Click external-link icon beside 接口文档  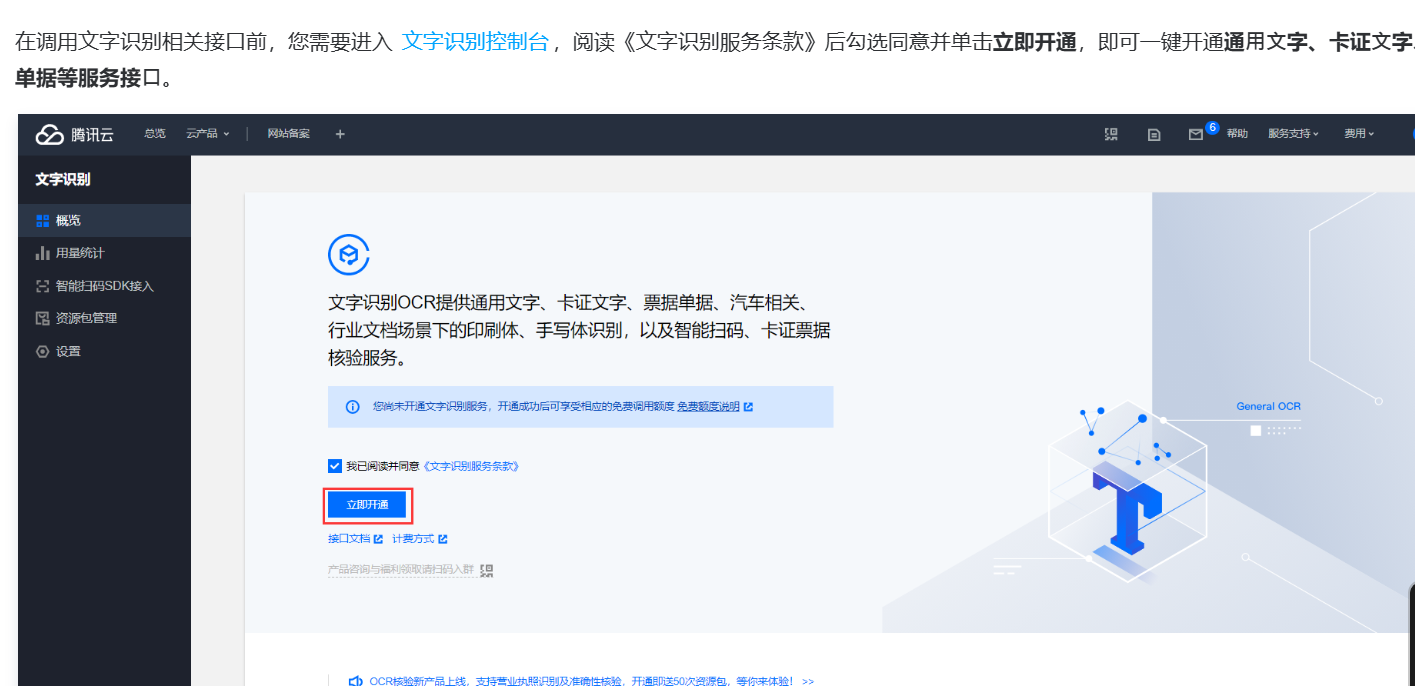pyautogui.click(x=378, y=539)
